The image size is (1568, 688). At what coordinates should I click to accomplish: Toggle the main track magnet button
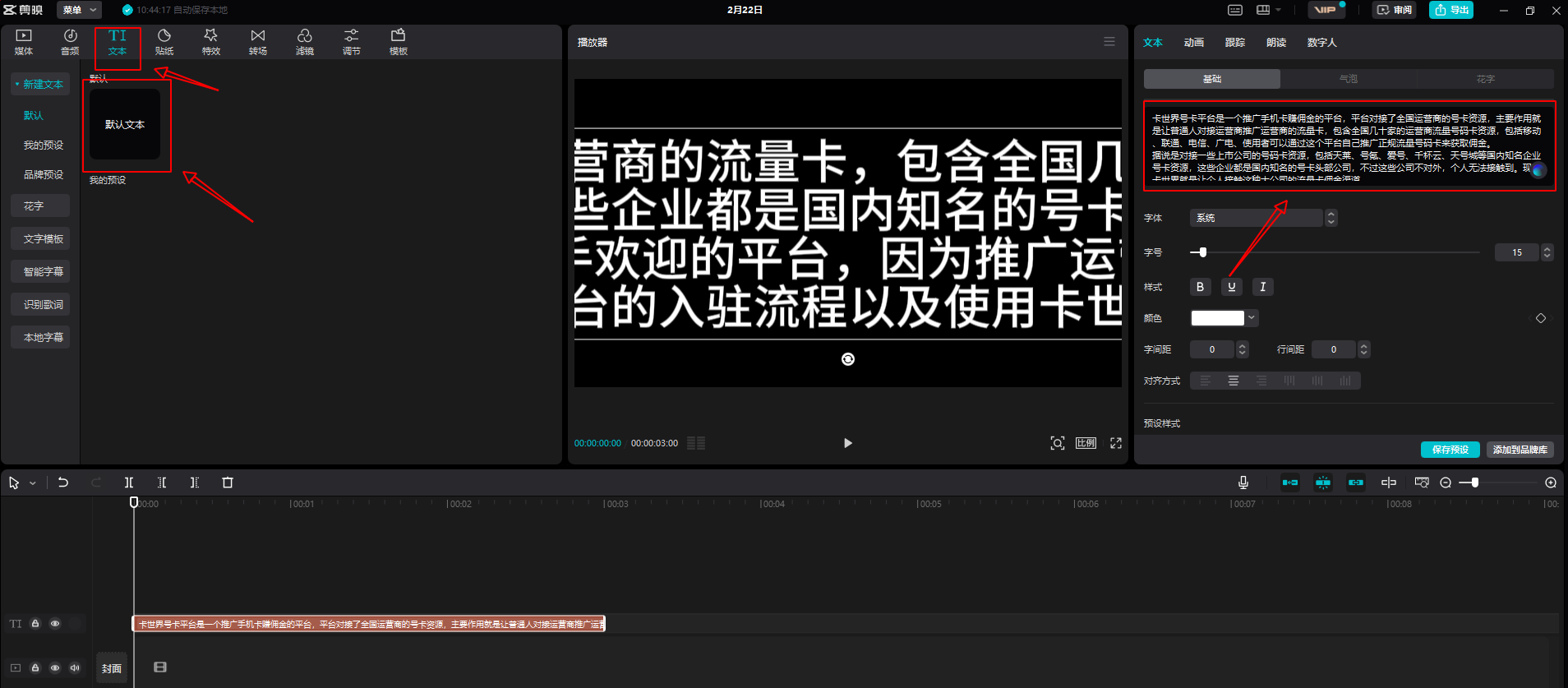click(1290, 483)
